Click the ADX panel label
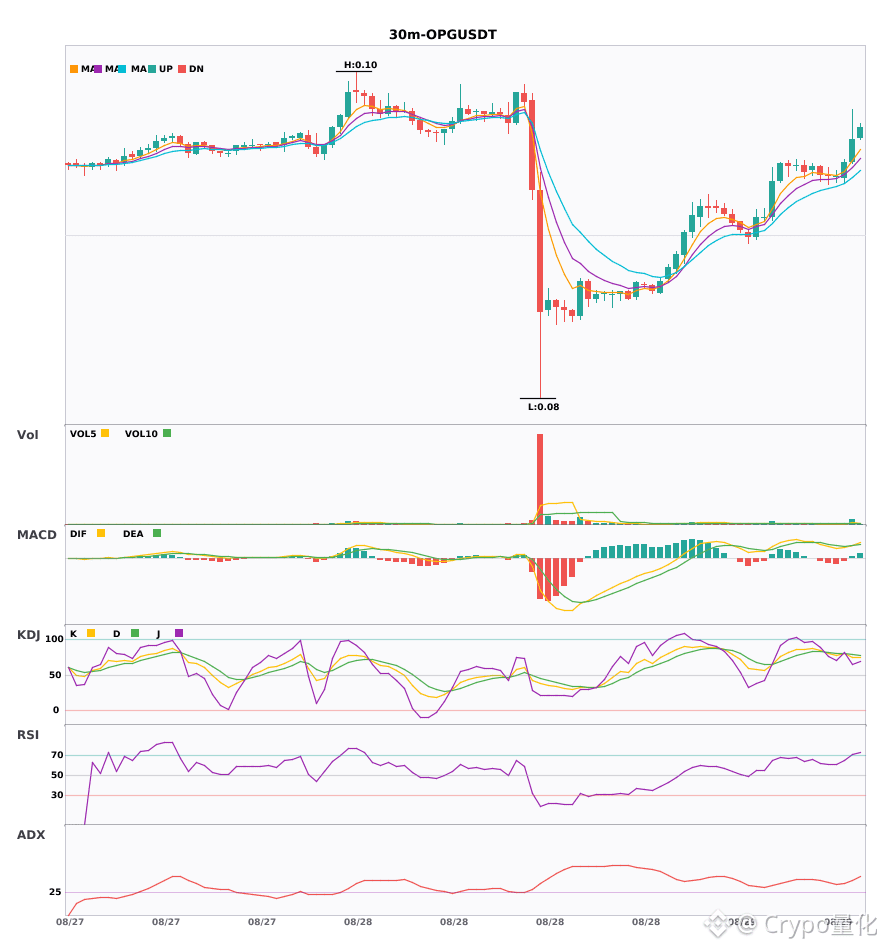The width and height of the screenshot is (885, 950). (x=31, y=835)
